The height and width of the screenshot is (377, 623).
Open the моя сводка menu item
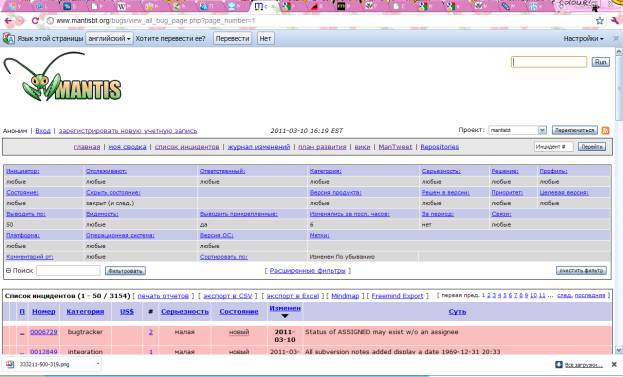[x=127, y=147]
